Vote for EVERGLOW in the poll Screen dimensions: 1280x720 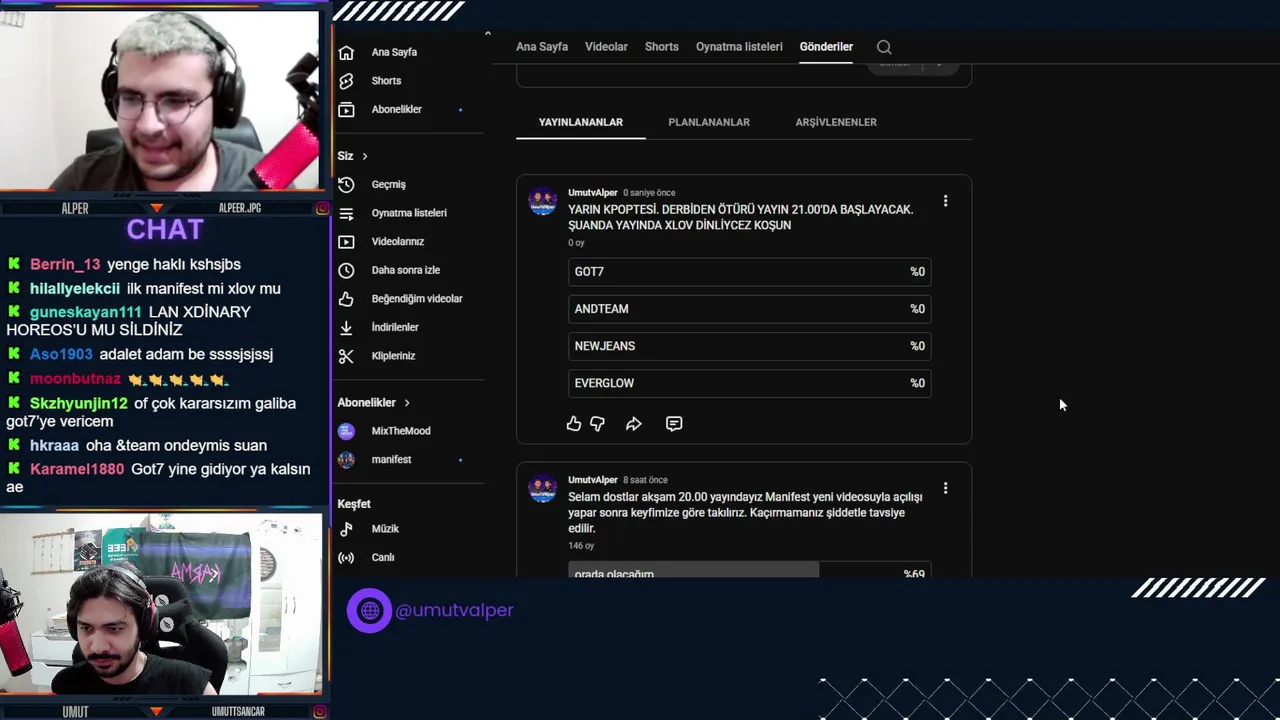coord(750,383)
